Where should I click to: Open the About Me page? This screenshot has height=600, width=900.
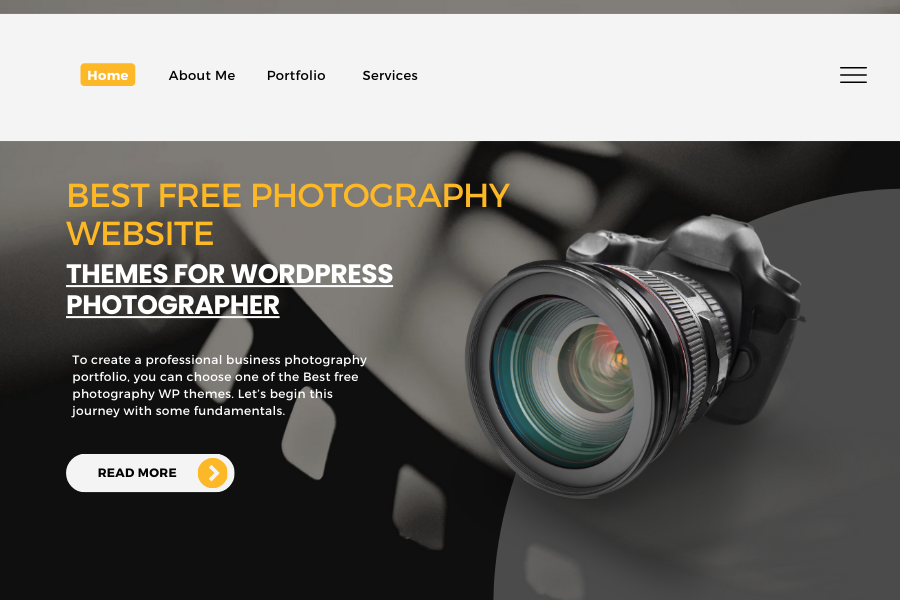coord(202,75)
